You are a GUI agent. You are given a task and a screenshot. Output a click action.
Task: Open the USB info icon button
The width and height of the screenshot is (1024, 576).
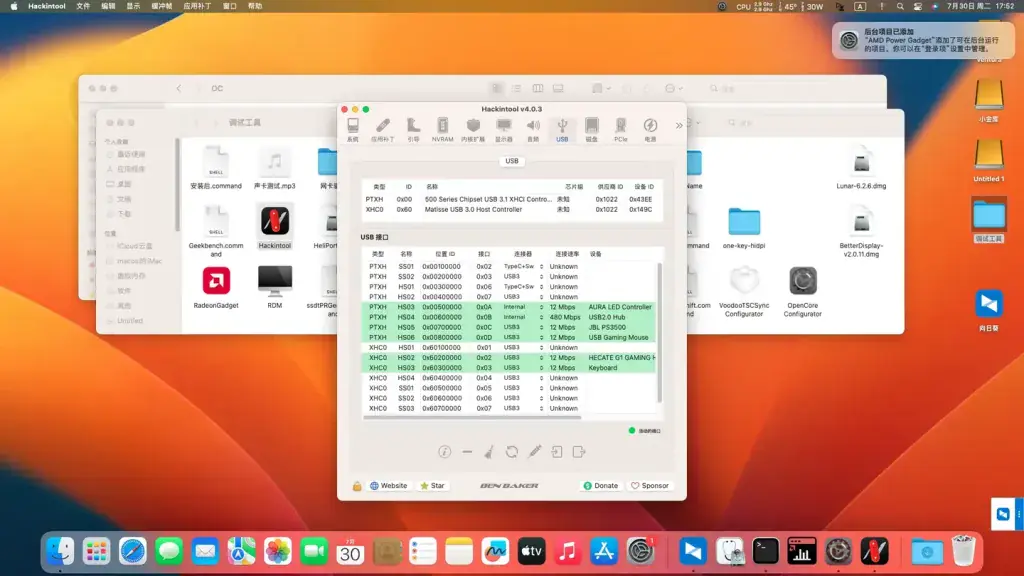(x=445, y=452)
